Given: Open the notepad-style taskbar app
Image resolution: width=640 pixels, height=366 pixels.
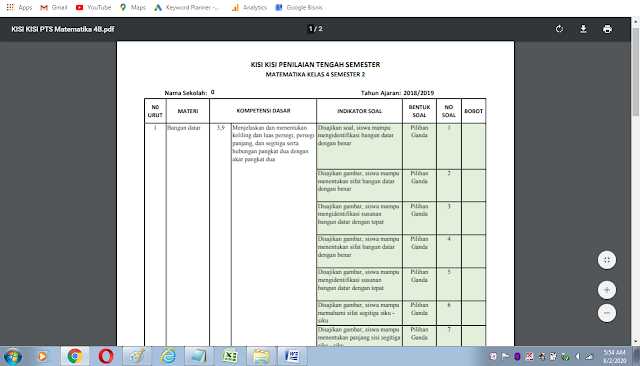Looking at the screenshot, I should click(x=199, y=356).
